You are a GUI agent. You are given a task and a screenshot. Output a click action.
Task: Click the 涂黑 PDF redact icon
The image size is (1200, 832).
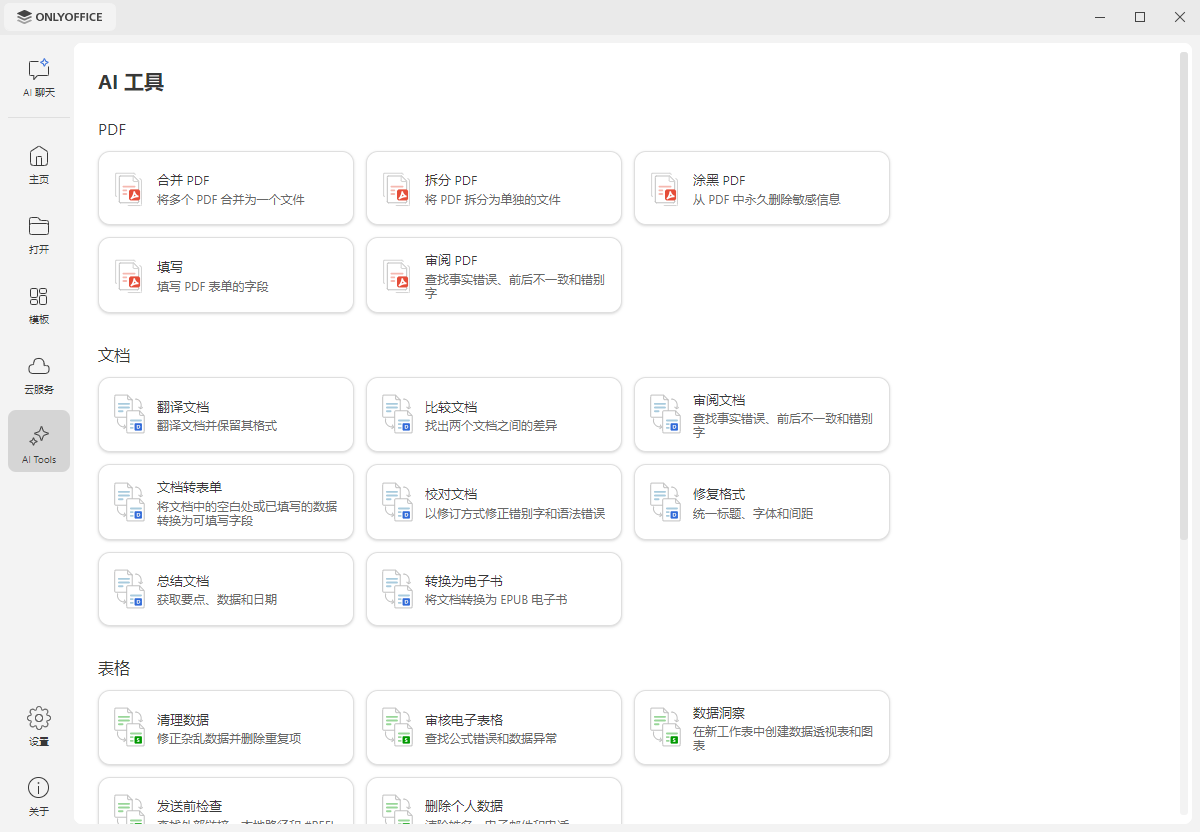[665, 189]
